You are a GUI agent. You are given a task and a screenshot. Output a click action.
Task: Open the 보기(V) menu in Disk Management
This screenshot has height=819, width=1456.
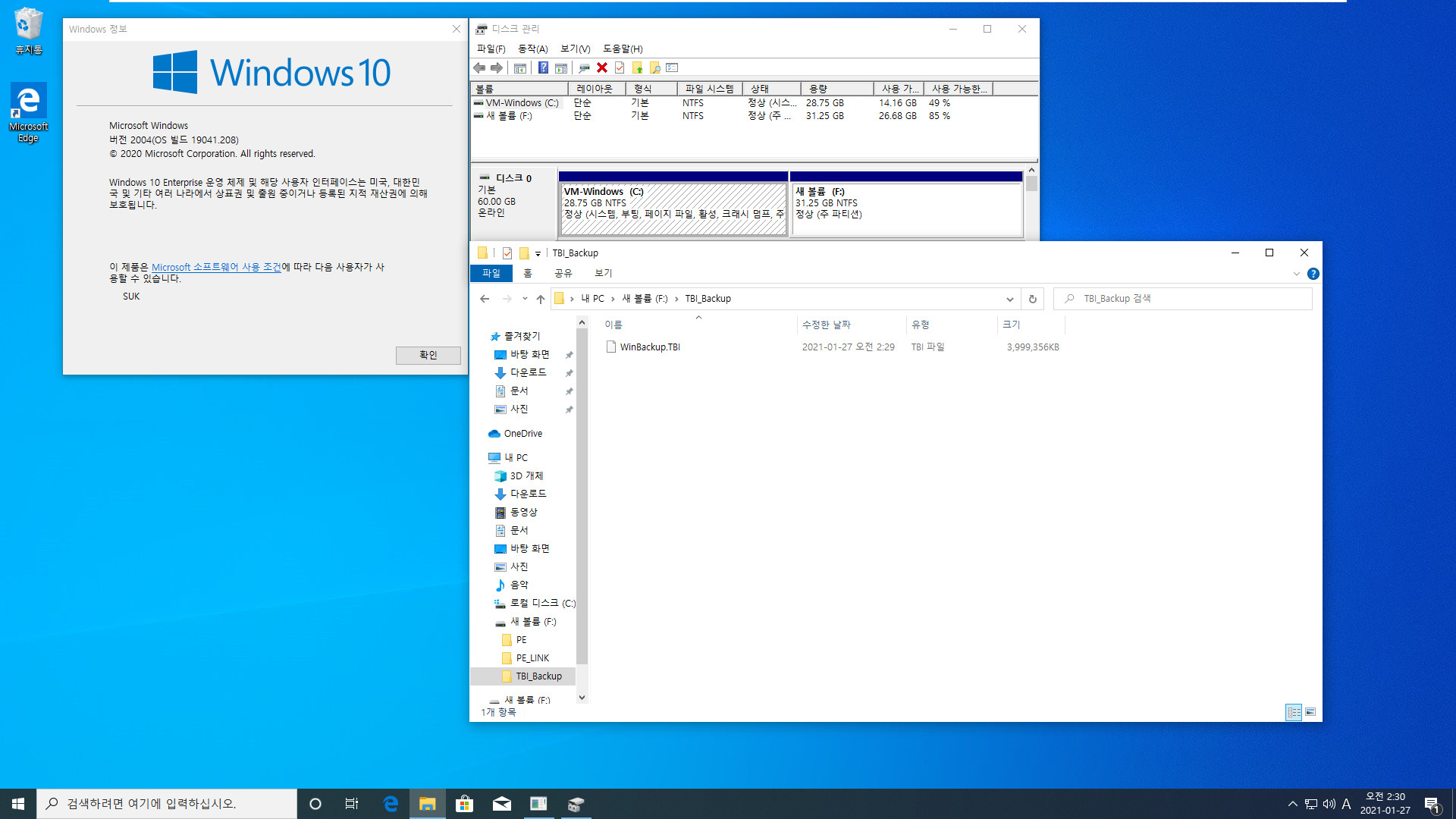[x=575, y=49]
